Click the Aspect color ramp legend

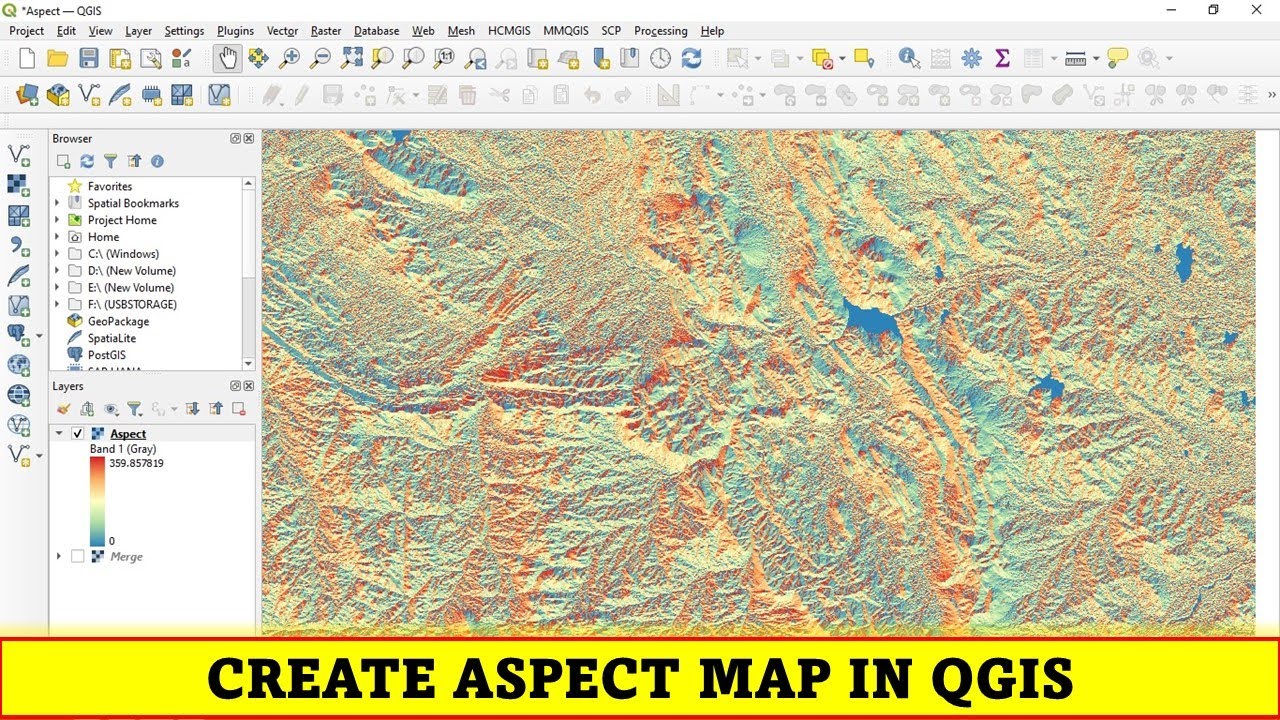[x=96, y=502]
